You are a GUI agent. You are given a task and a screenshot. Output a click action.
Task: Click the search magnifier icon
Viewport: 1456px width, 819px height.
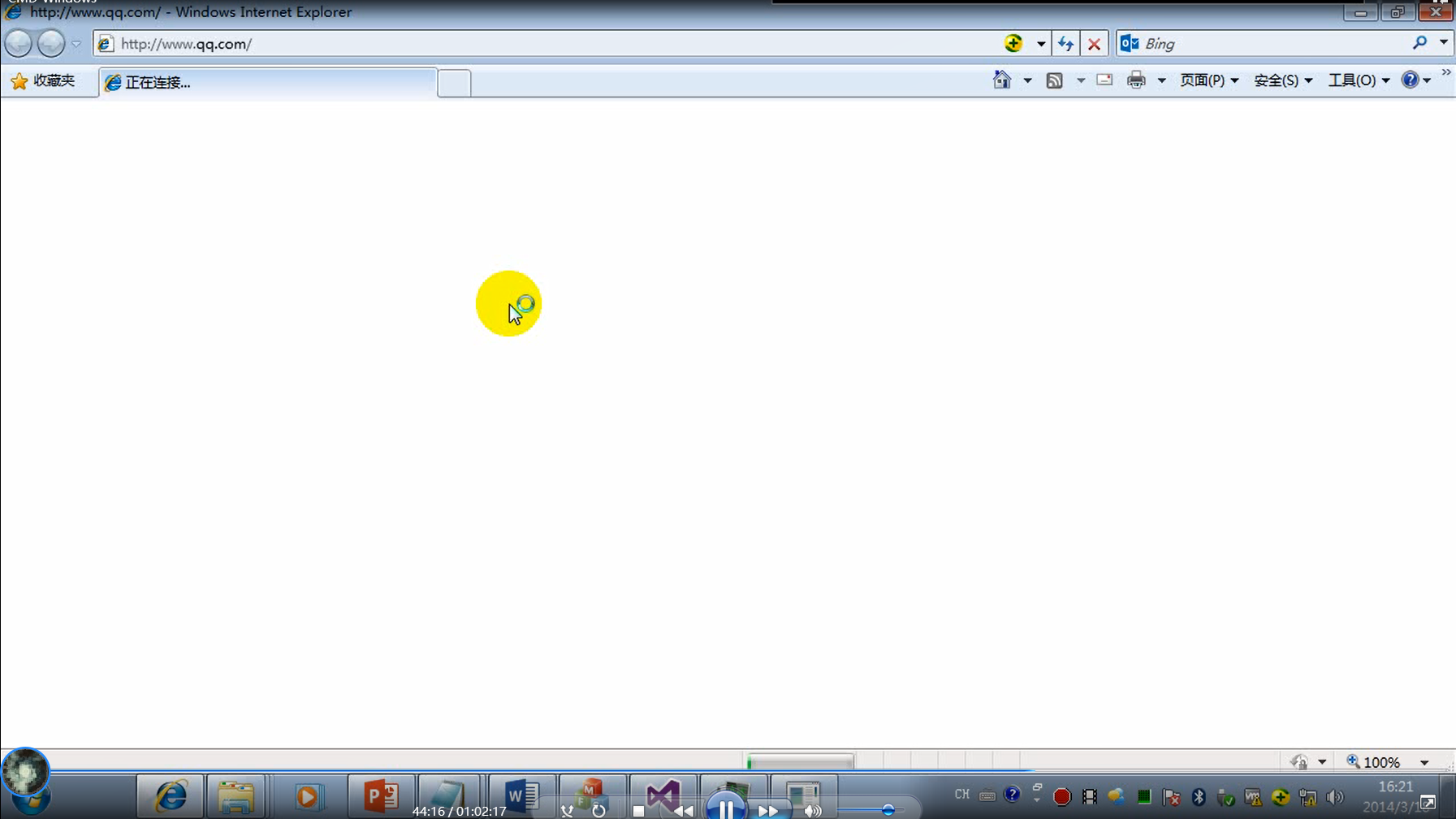1419,43
